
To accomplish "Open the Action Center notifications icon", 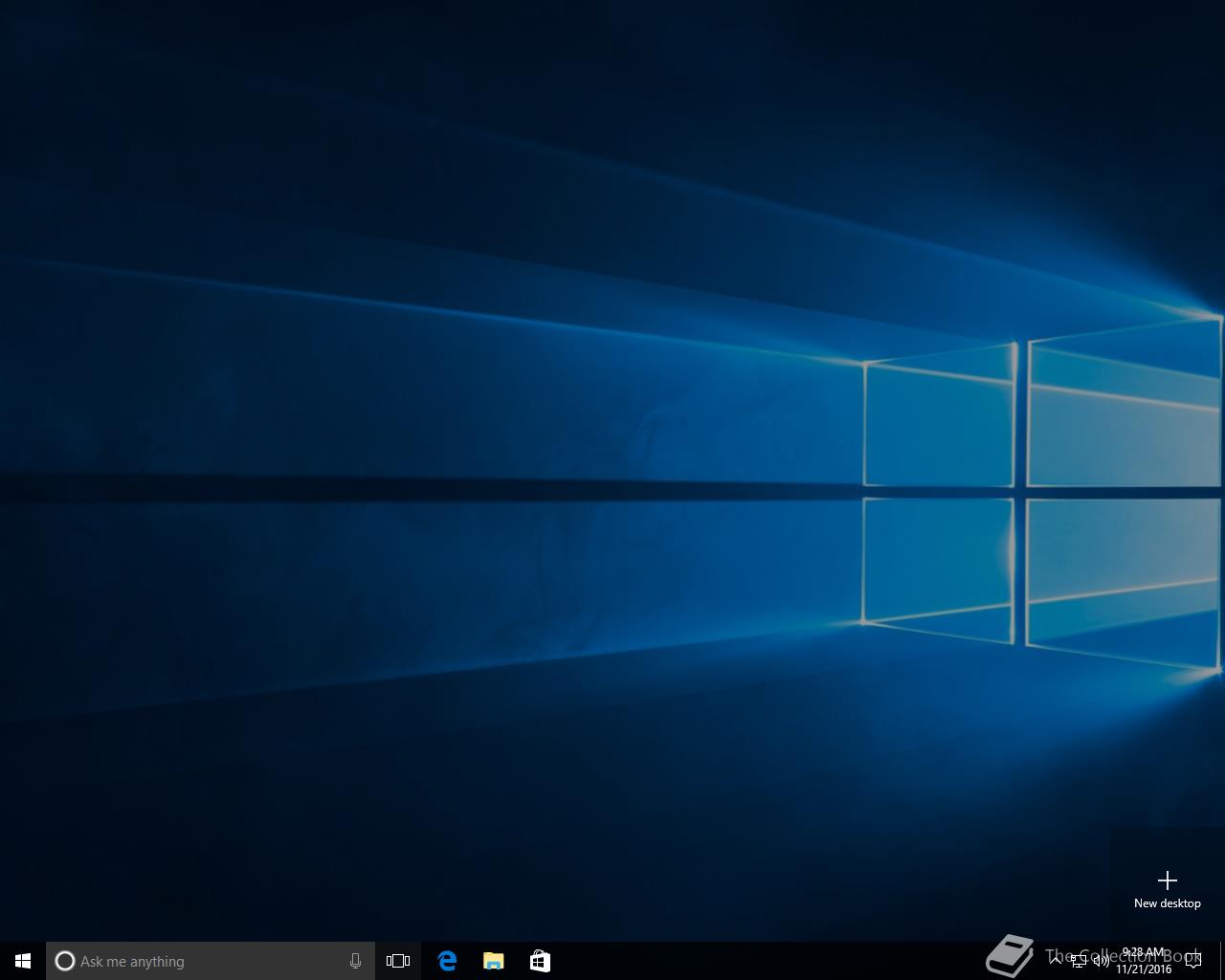I will pyautogui.click(x=1193, y=961).
